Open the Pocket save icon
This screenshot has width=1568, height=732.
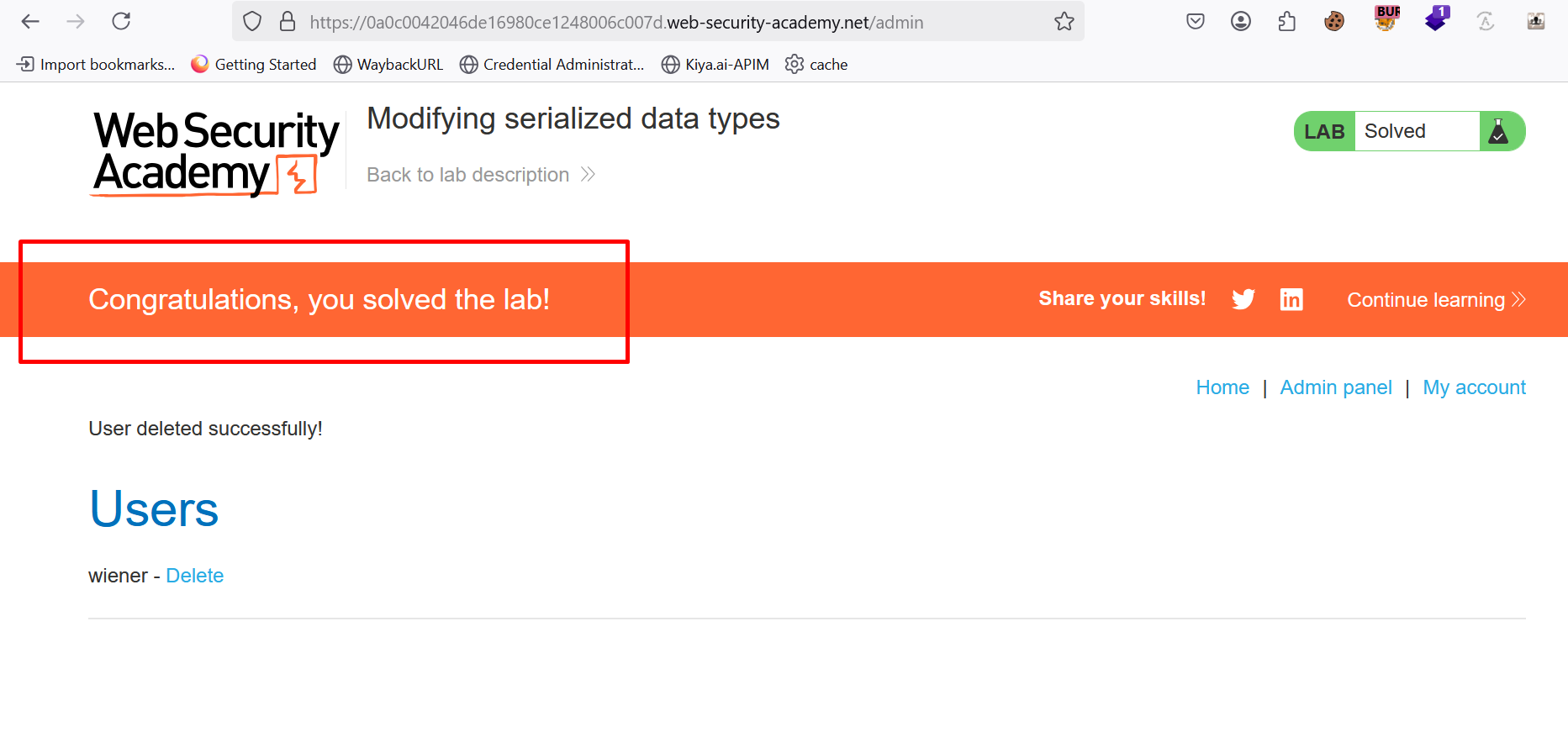coord(1195,22)
